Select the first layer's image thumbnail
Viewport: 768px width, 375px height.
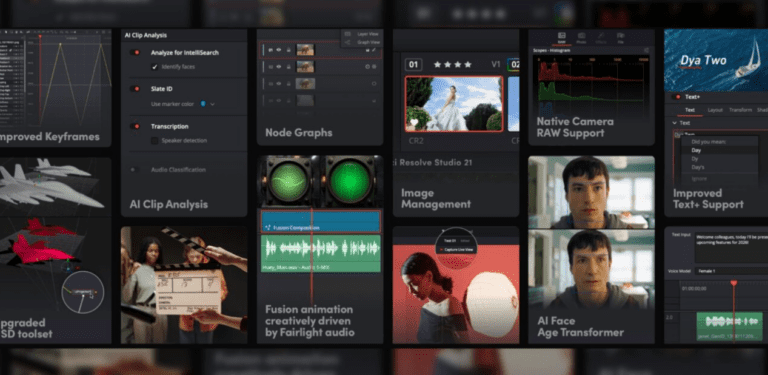[x=305, y=49]
